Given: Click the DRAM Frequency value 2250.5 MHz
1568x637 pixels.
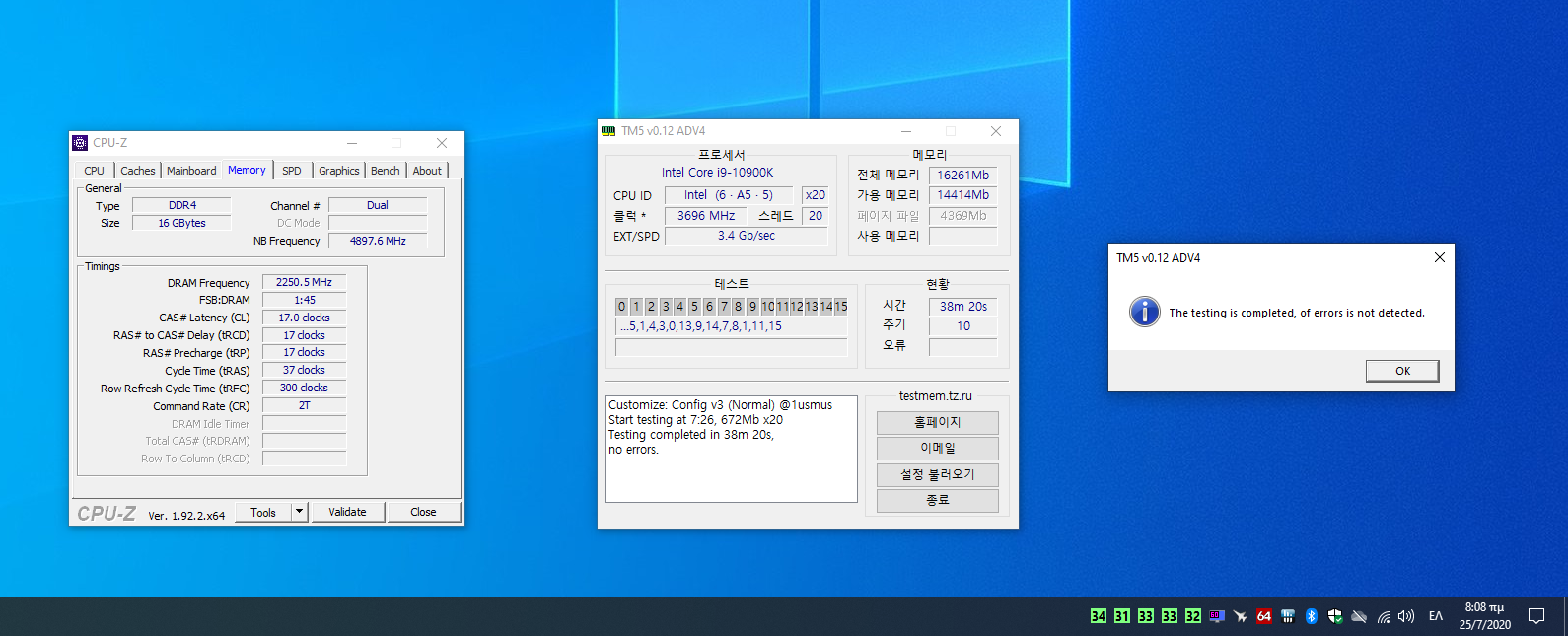Looking at the screenshot, I should point(304,282).
